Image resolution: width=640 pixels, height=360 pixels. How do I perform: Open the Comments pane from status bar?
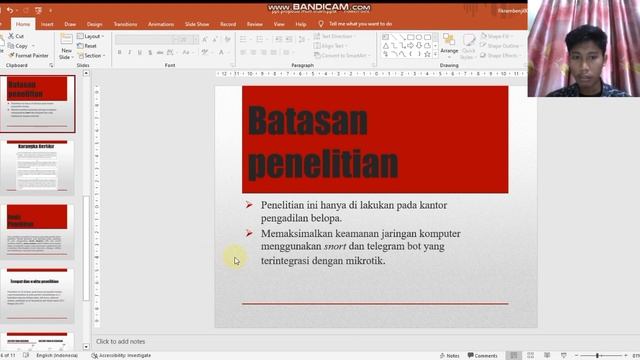pyautogui.click(x=482, y=356)
